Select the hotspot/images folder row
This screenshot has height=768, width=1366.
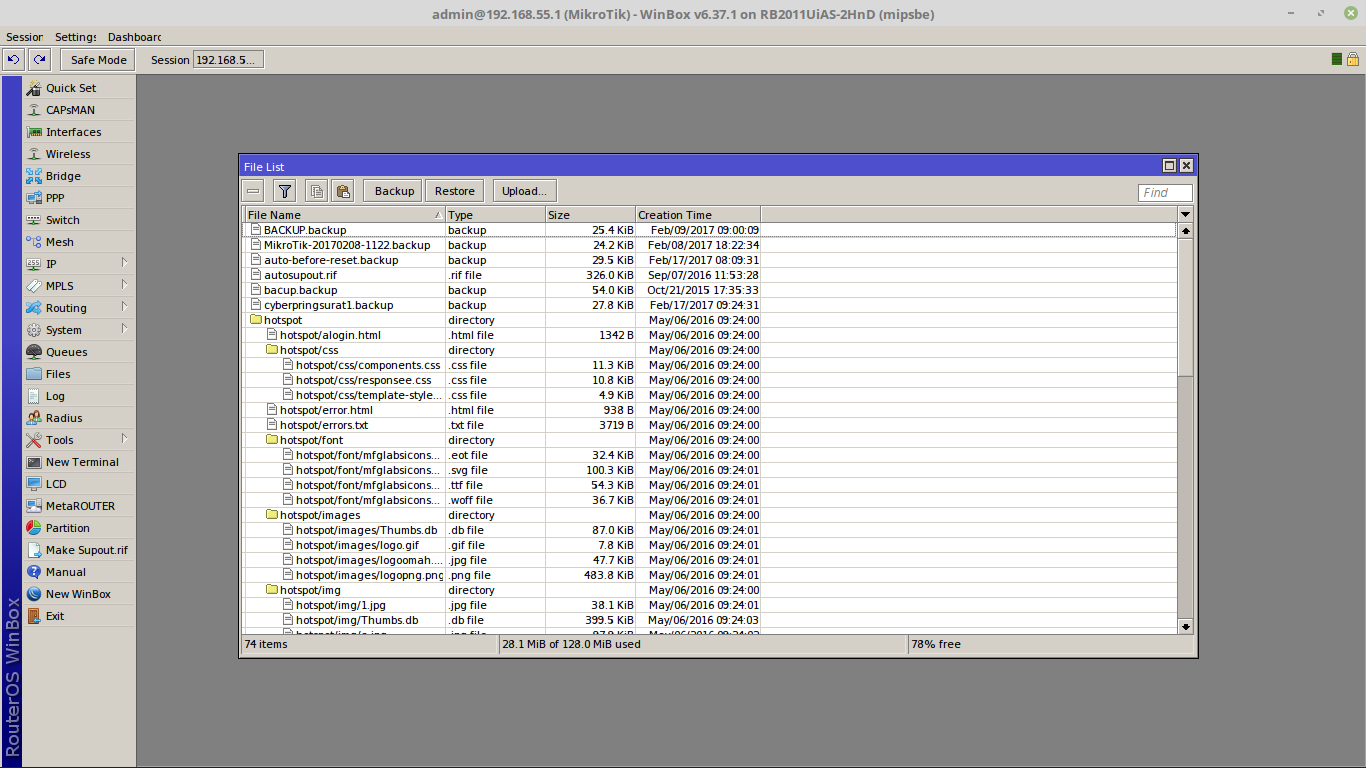pos(709,515)
